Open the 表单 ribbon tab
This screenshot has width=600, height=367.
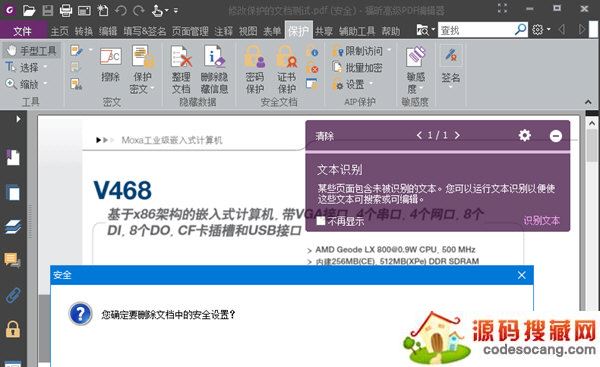[272, 31]
